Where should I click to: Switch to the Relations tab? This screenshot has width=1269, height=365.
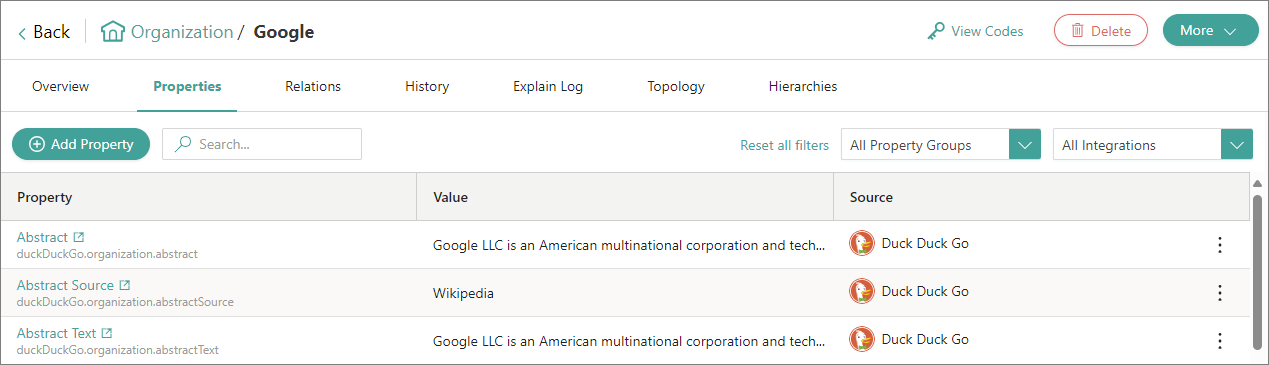(x=313, y=86)
